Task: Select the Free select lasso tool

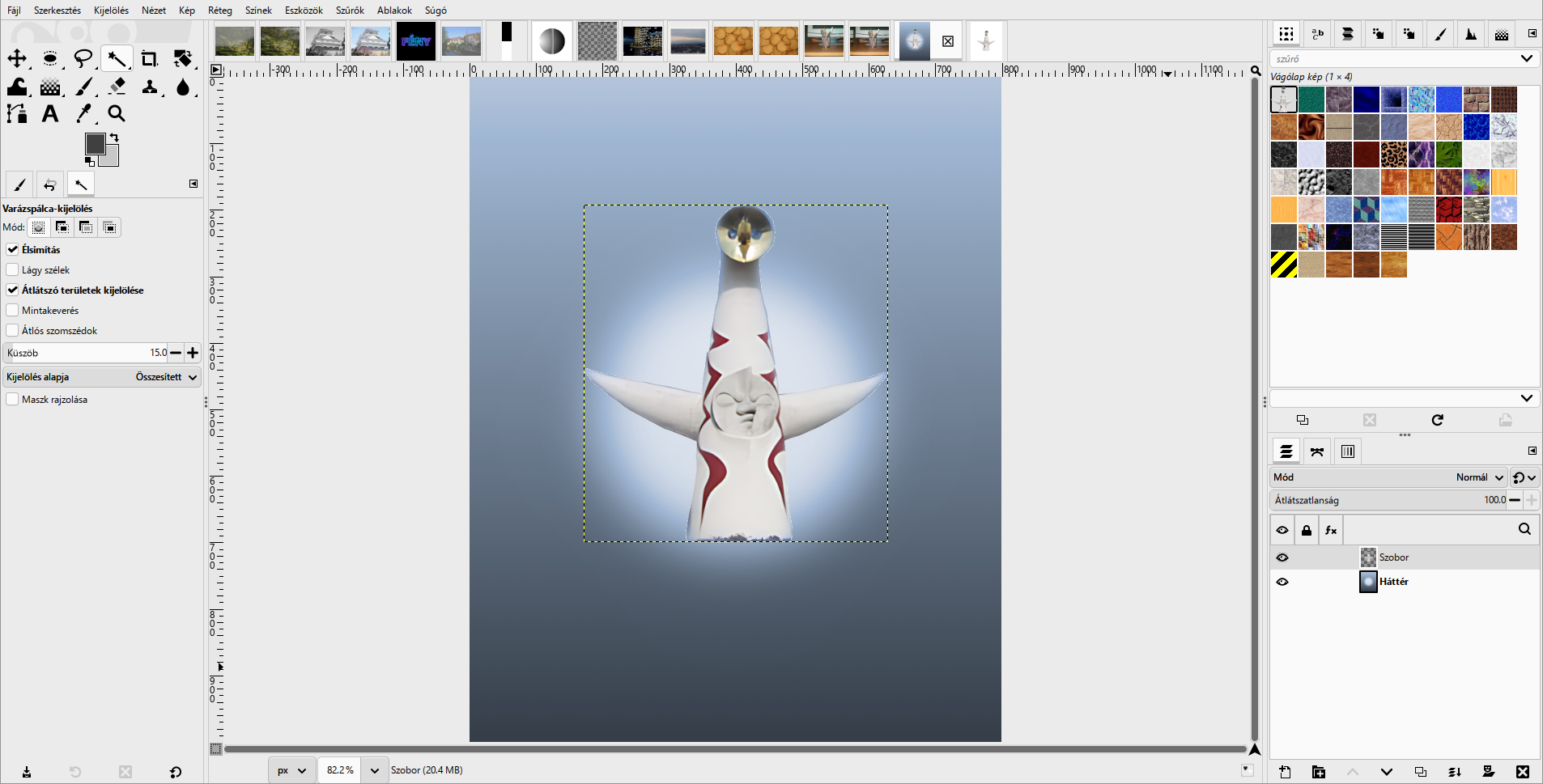Action: pyautogui.click(x=83, y=58)
